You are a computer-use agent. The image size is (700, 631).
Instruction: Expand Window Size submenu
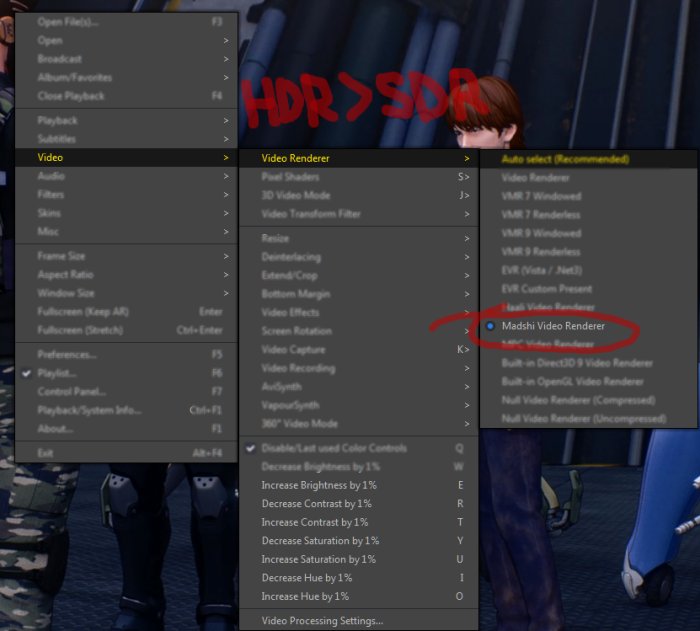pyautogui.click(x=126, y=293)
